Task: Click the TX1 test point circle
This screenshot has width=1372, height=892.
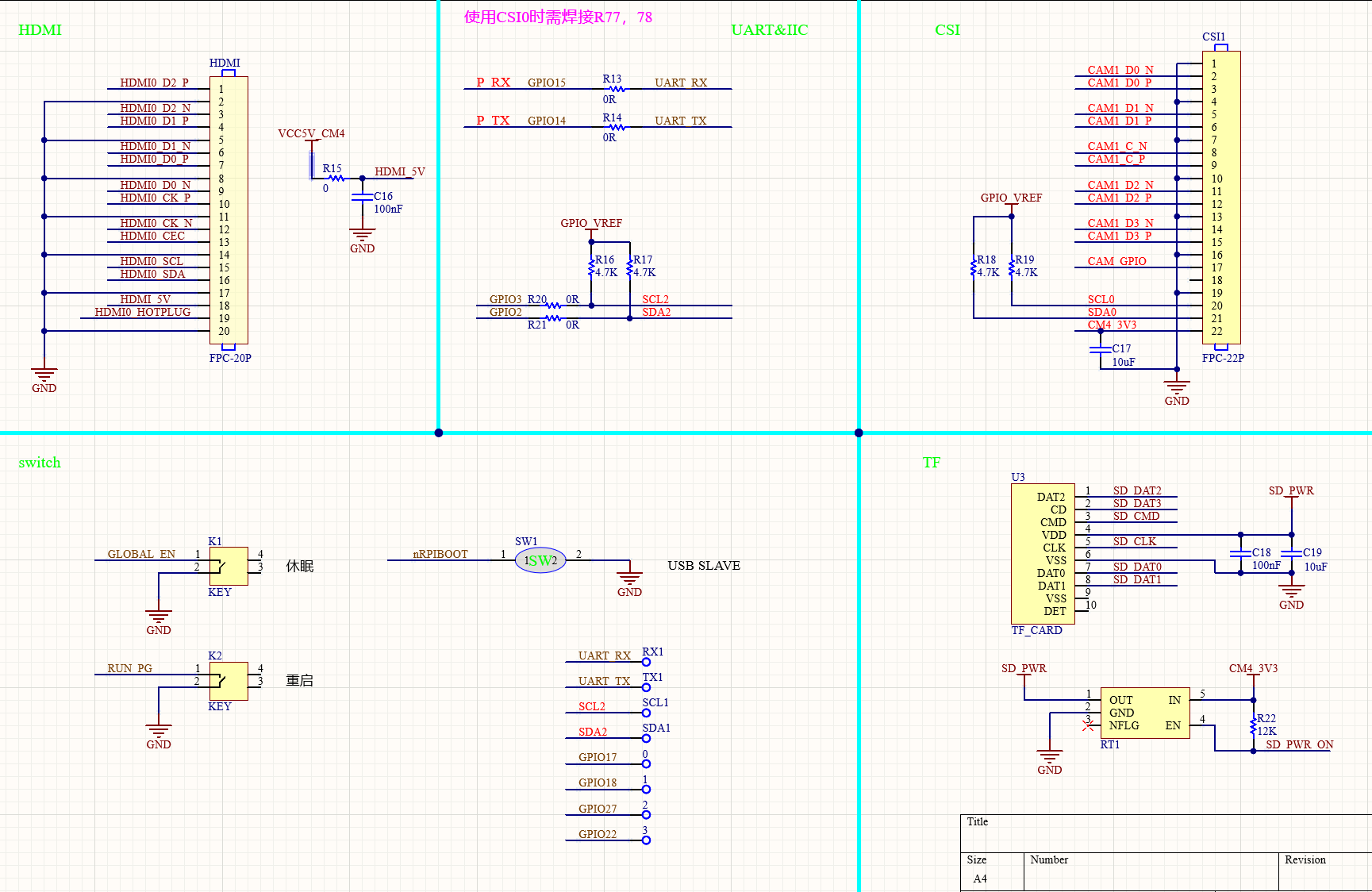Action: [646, 687]
